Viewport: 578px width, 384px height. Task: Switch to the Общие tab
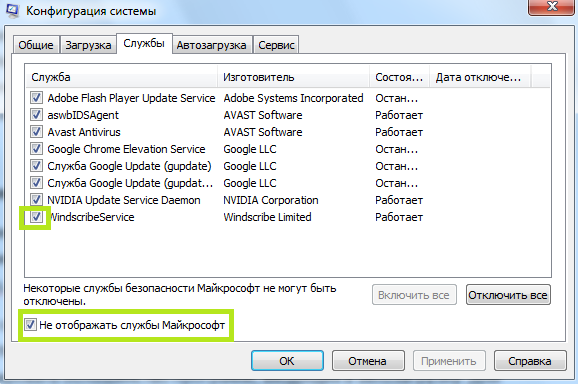(x=36, y=45)
